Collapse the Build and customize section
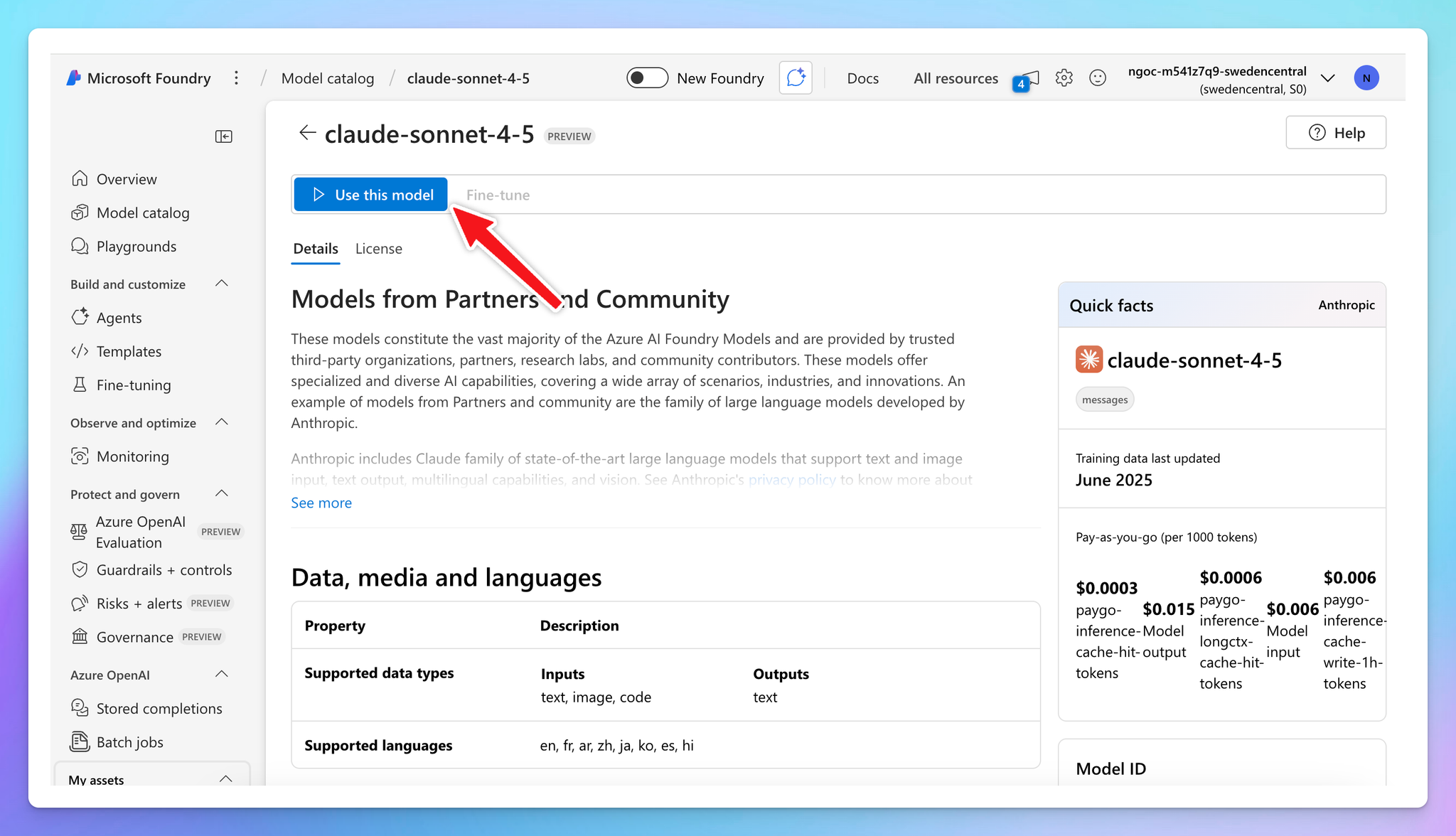Image resolution: width=1456 pixels, height=836 pixels. (222, 284)
